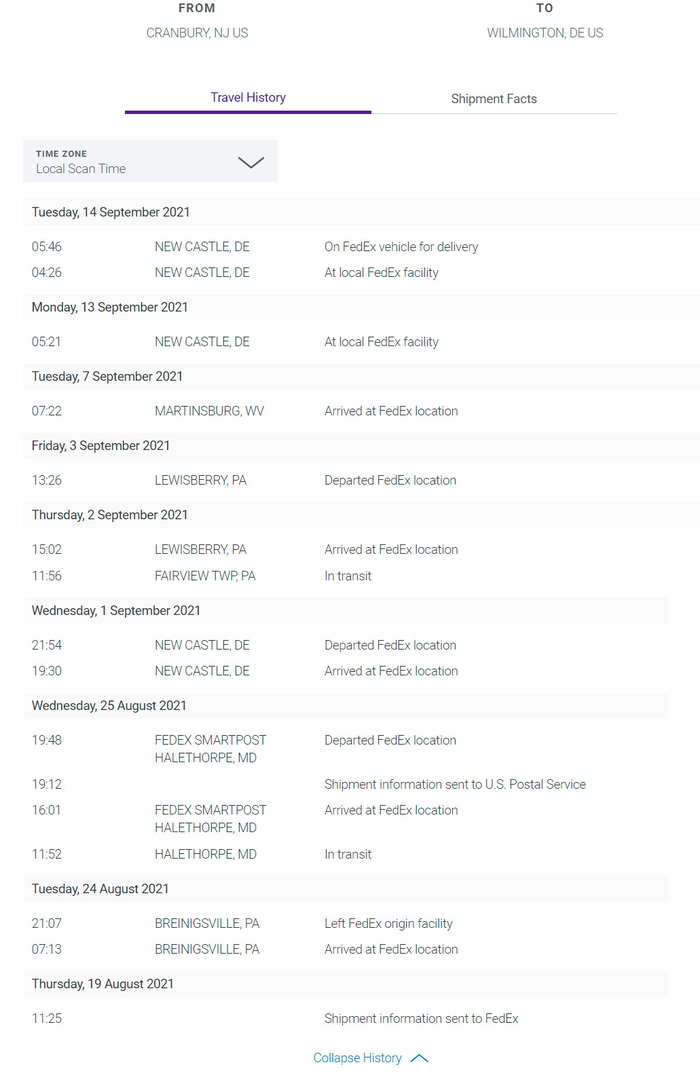Switch to the Shipment Facts tab

click(x=493, y=99)
